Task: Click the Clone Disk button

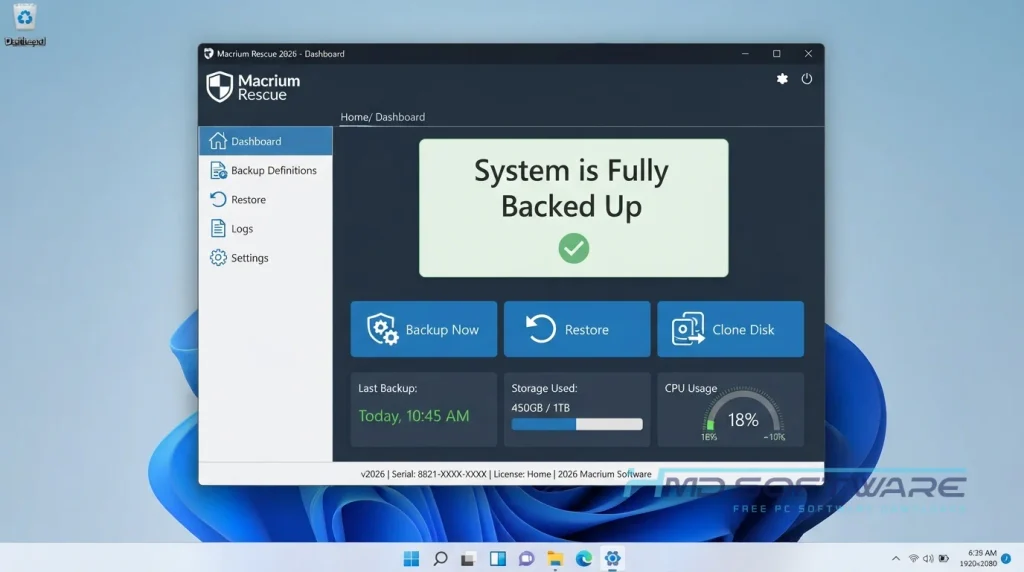Action: tap(730, 329)
